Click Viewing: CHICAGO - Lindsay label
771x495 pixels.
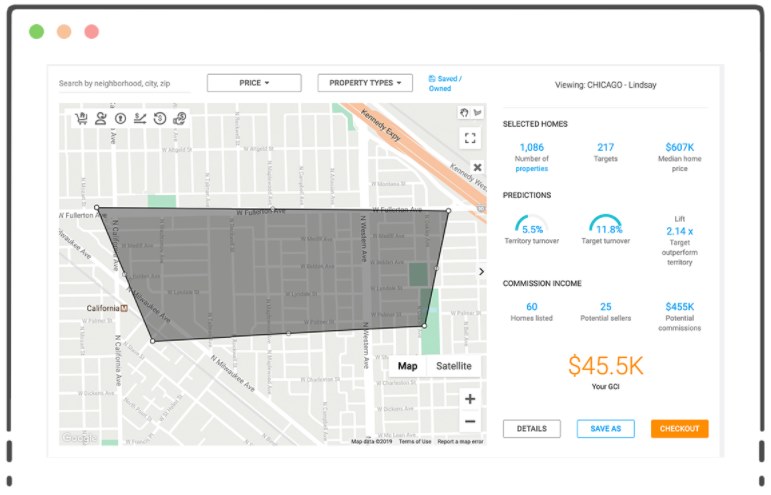(x=606, y=85)
